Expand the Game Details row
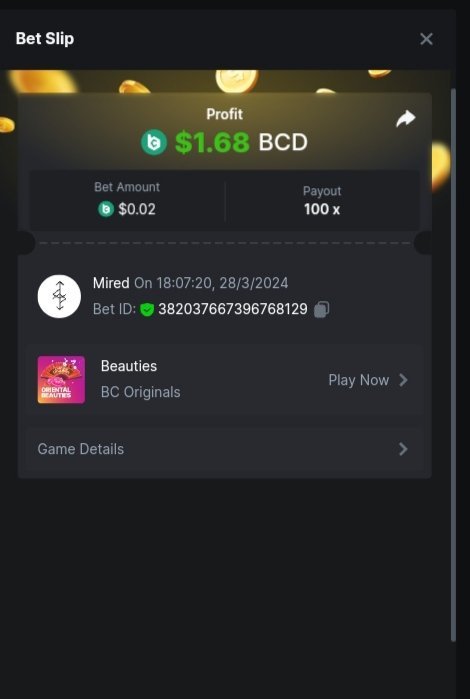 pos(224,449)
